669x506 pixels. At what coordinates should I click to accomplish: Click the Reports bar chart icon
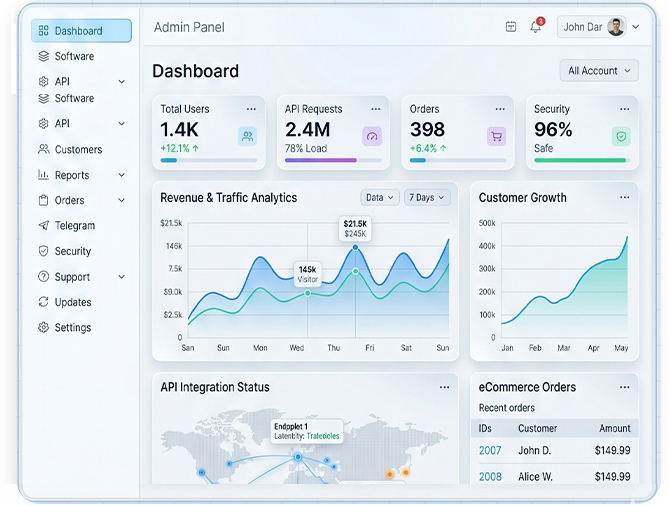(44, 174)
